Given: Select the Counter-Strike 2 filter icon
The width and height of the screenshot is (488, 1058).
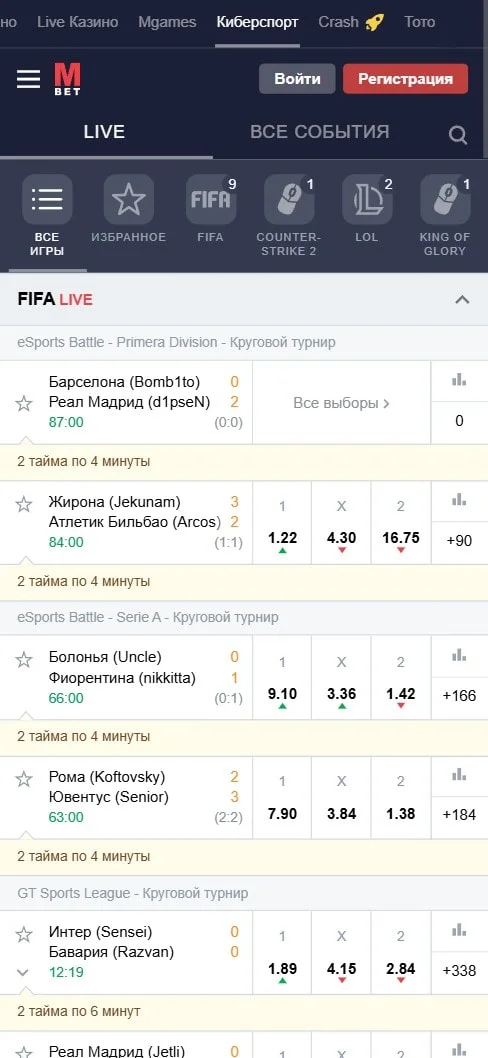Looking at the screenshot, I should (289, 200).
